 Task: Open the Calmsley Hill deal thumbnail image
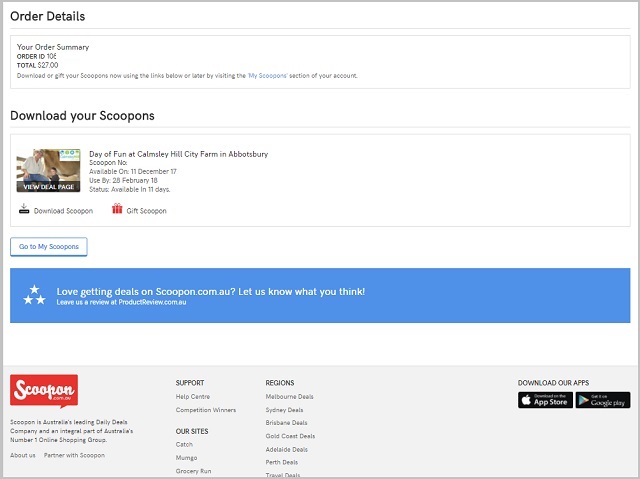(48, 170)
